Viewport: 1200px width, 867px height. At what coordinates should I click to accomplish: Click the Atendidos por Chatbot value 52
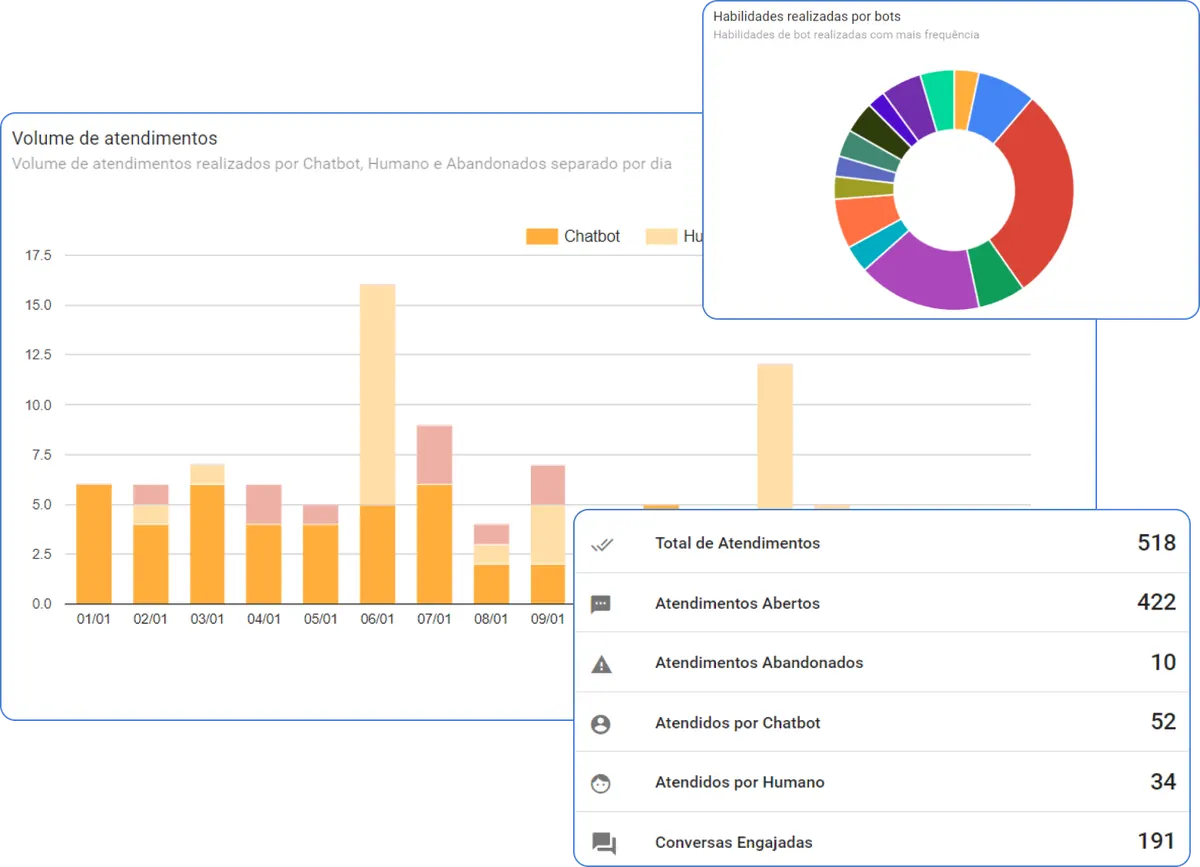click(1163, 722)
